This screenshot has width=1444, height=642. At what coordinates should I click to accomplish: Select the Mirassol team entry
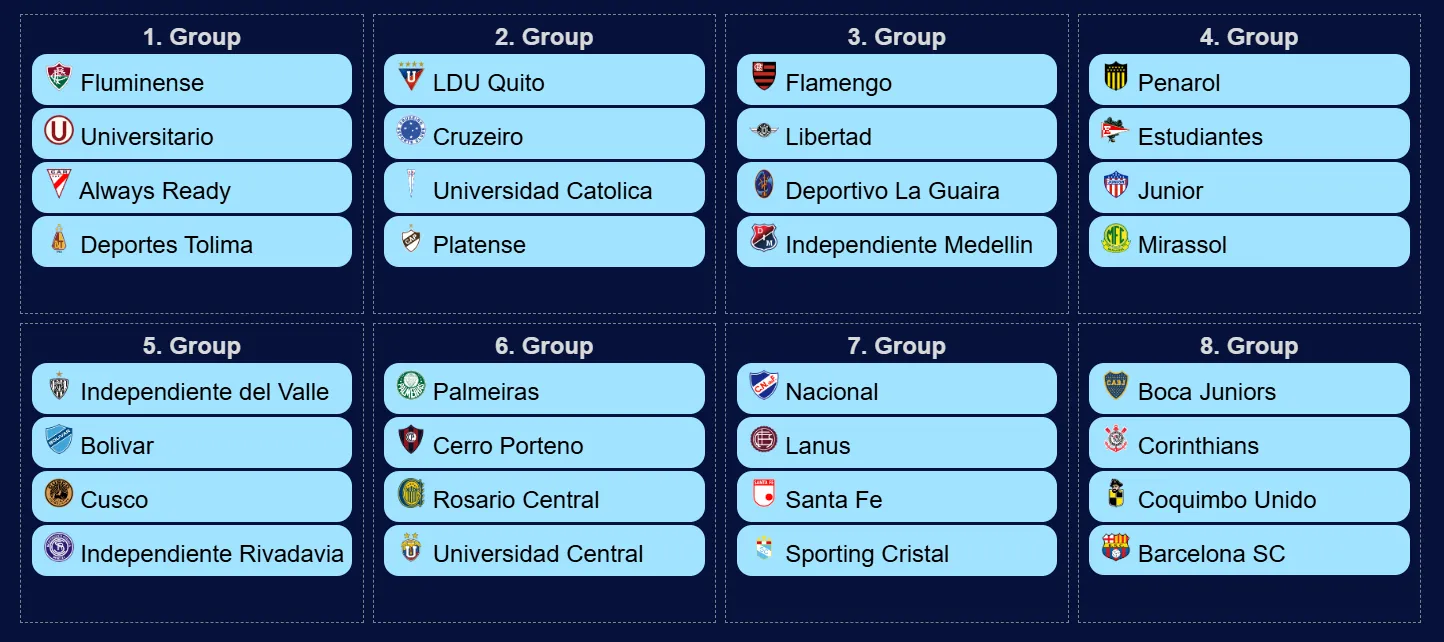1182,245
